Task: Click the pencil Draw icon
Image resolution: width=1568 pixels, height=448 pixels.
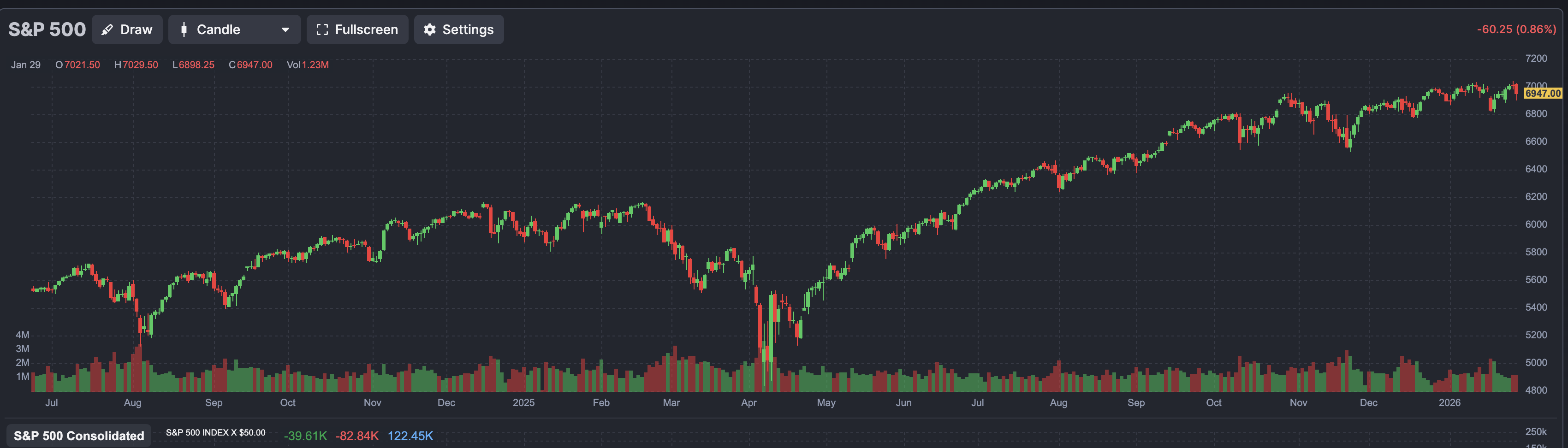Action: point(107,30)
